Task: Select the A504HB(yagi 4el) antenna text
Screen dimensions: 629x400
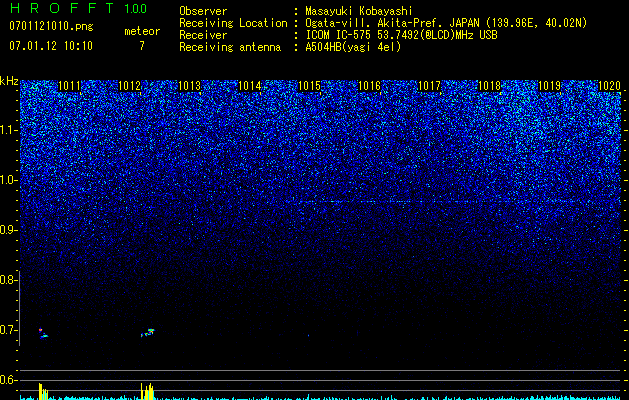Action: [353, 47]
